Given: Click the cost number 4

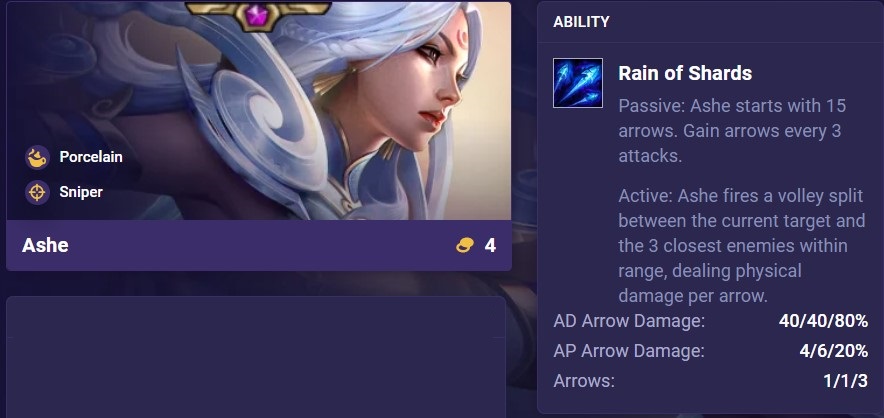Looking at the screenshot, I should point(490,245).
